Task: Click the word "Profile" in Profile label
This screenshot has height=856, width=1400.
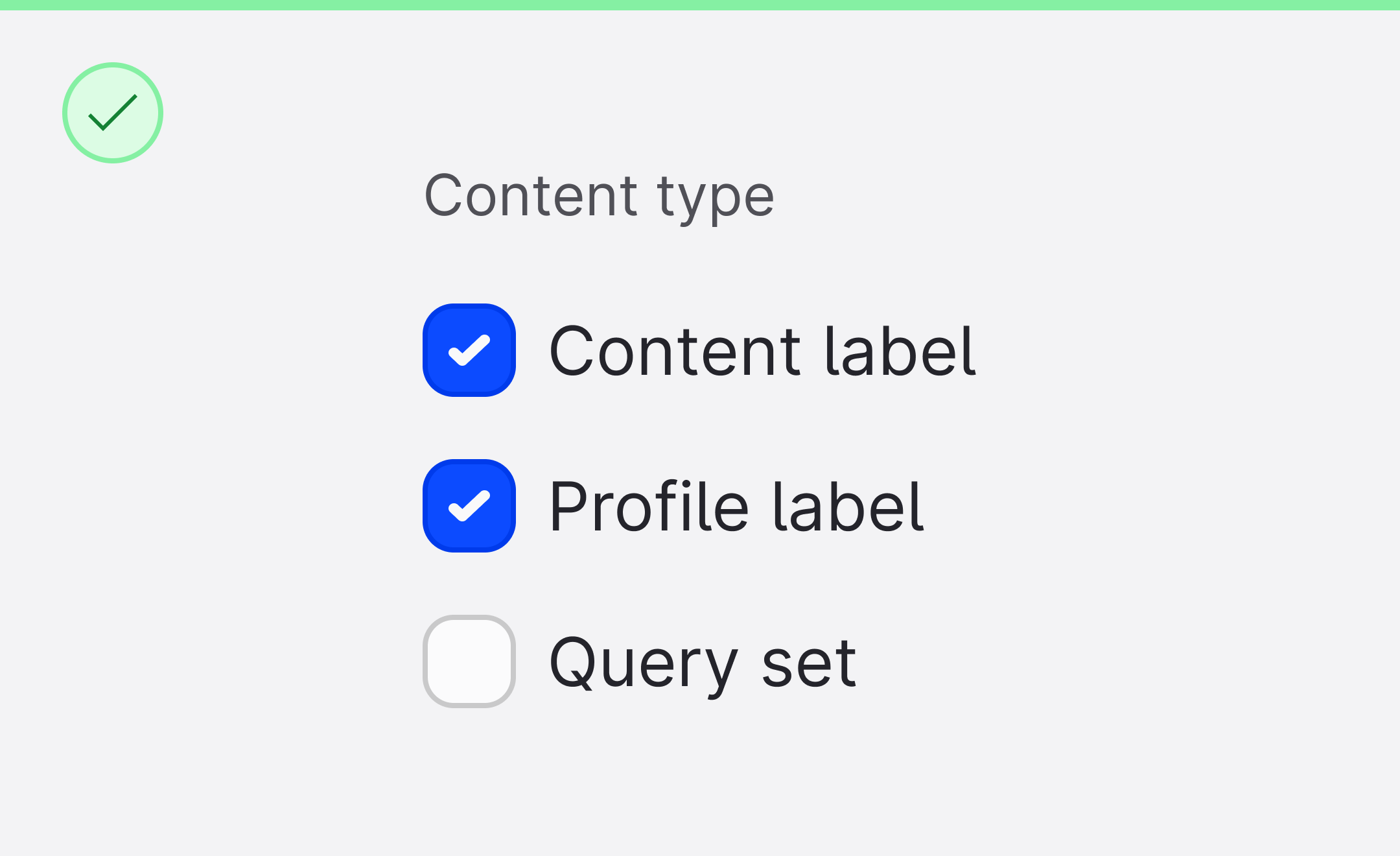Action: click(x=648, y=507)
